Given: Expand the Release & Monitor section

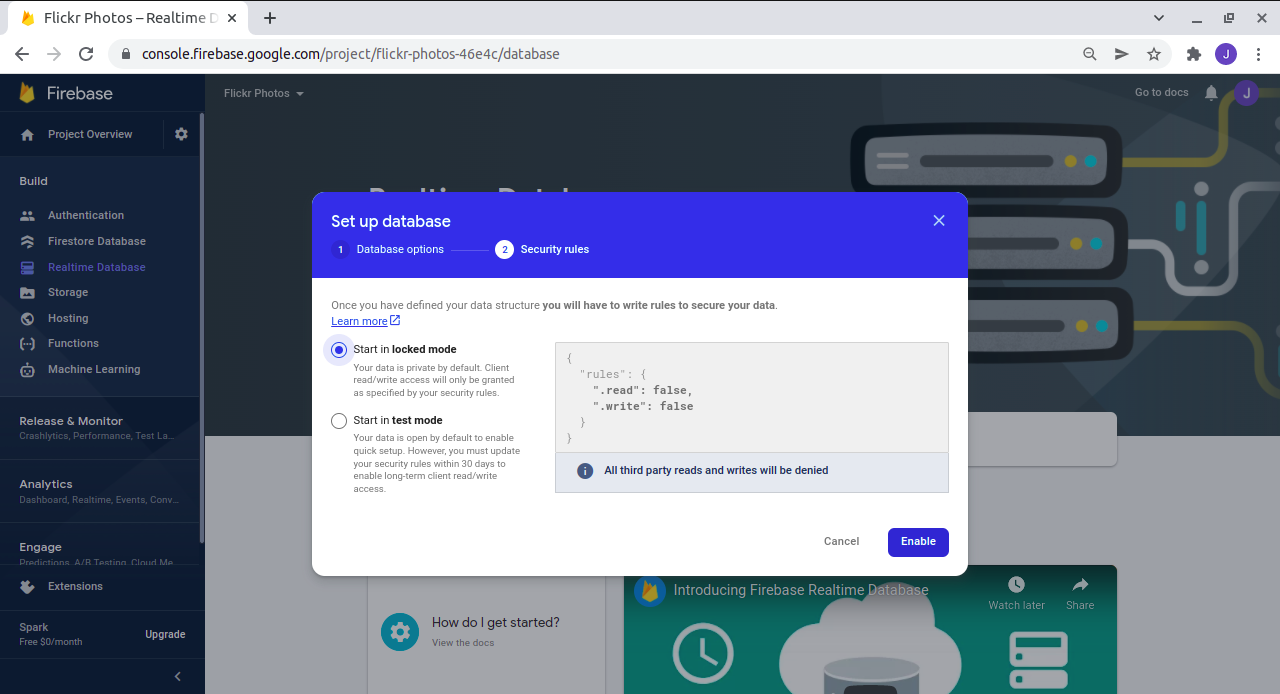Looking at the screenshot, I should (x=100, y=428).
